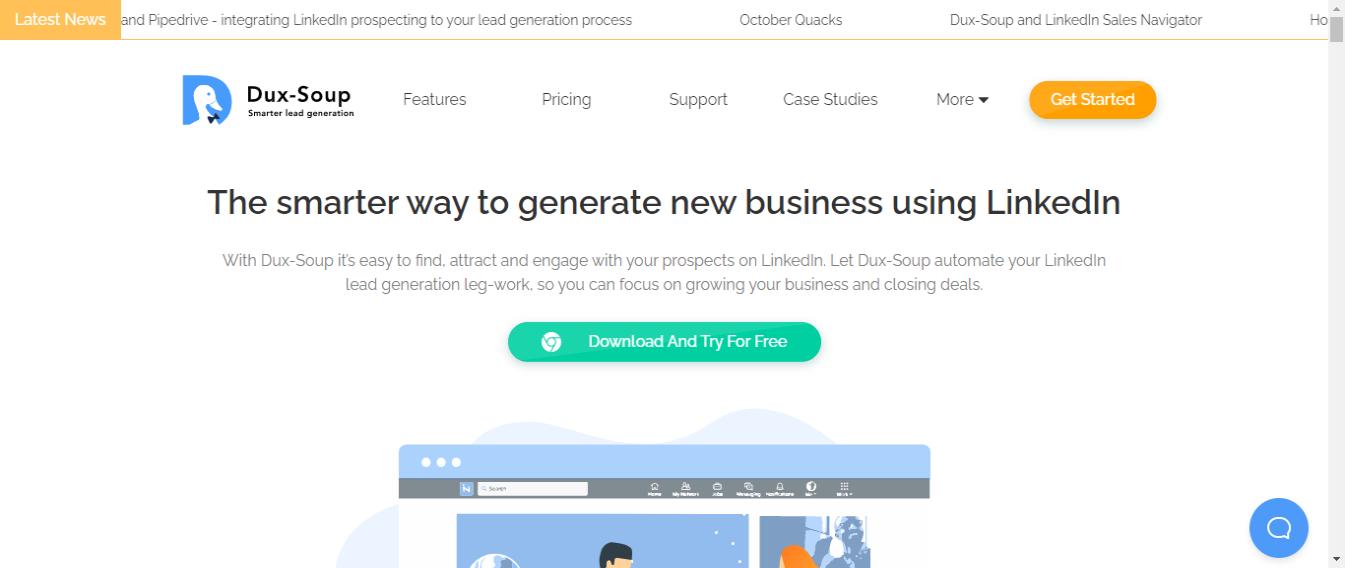
Task: Open the blue chat support bubble
Action: pos(1278,527)
